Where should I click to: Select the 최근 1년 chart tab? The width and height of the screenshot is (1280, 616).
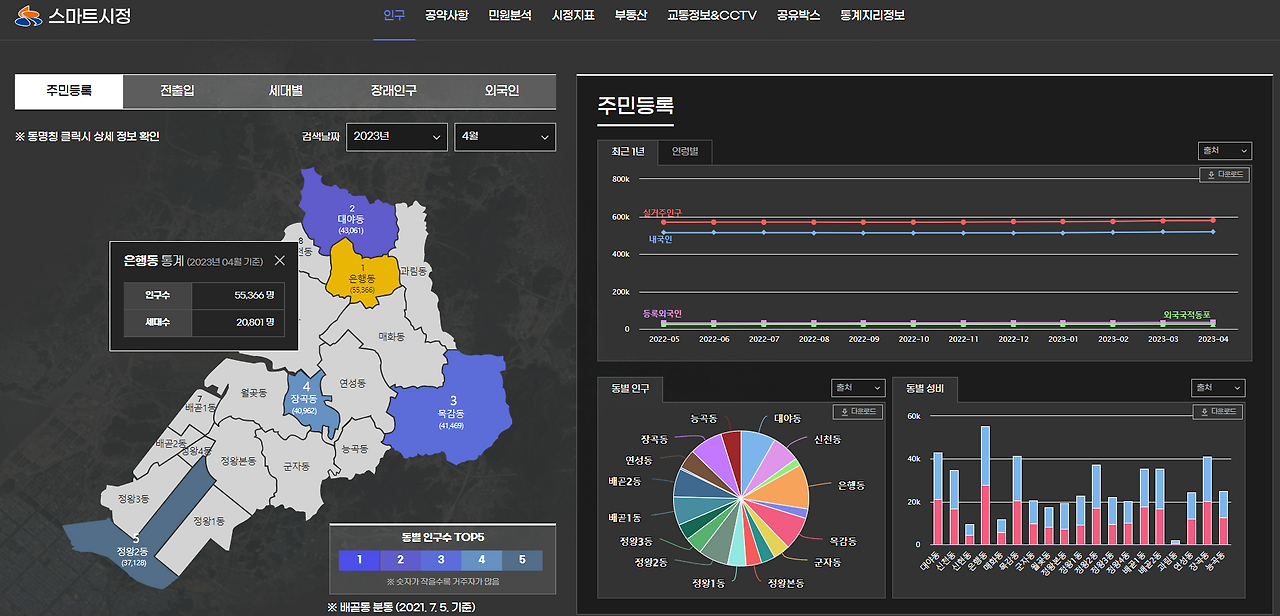(x=627, y=152)
